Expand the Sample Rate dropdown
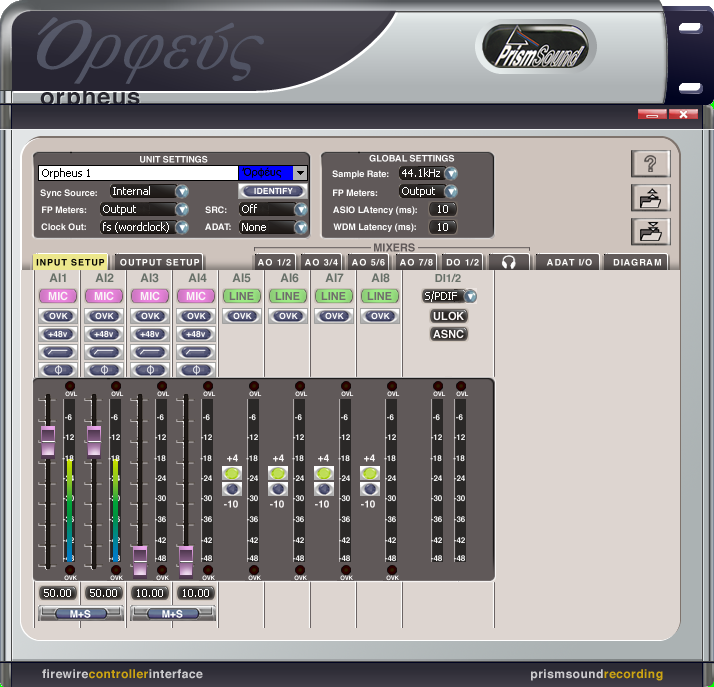Screen dimensions: 714x687 (451, 174)
